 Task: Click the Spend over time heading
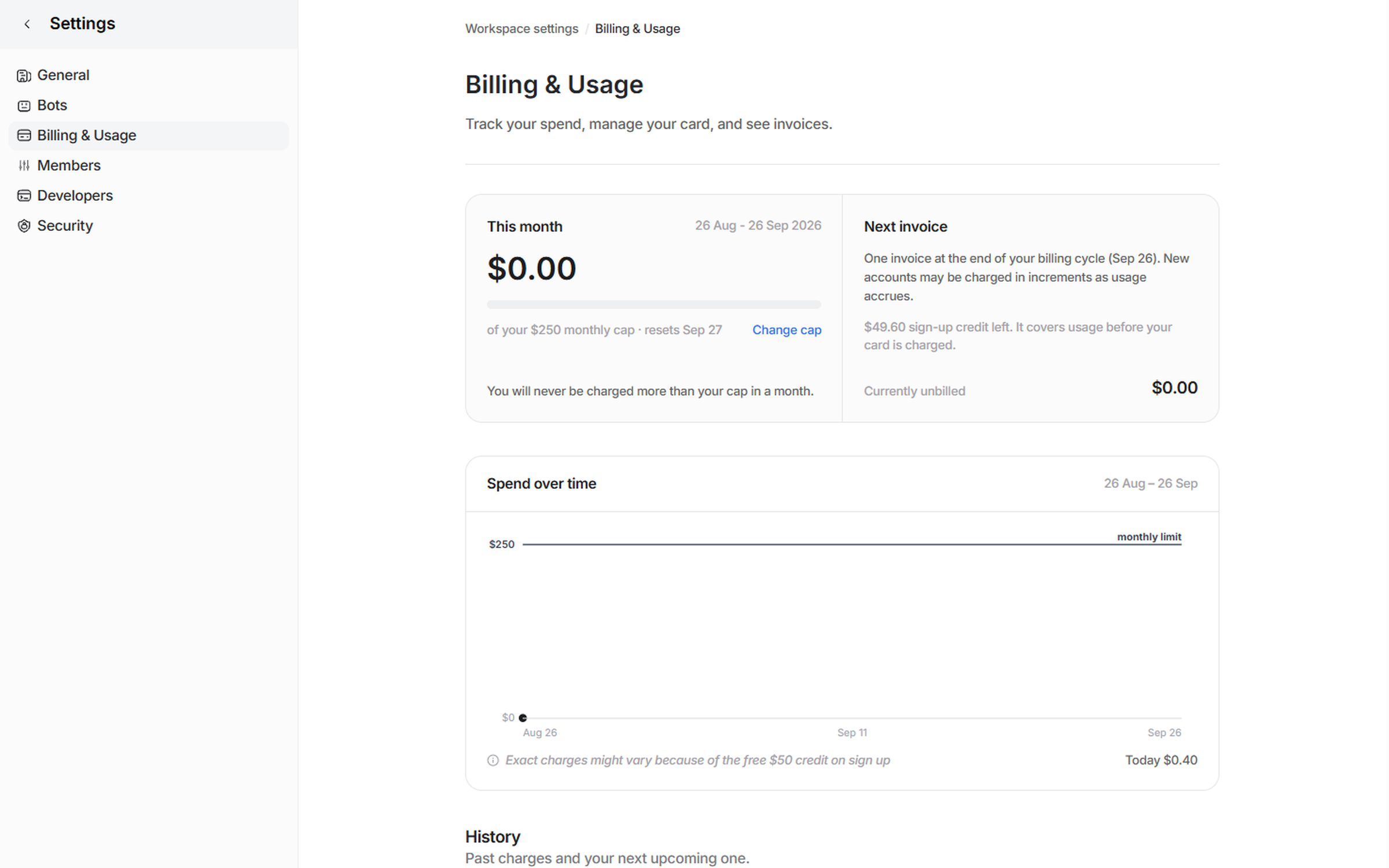(x=541, y=484)
